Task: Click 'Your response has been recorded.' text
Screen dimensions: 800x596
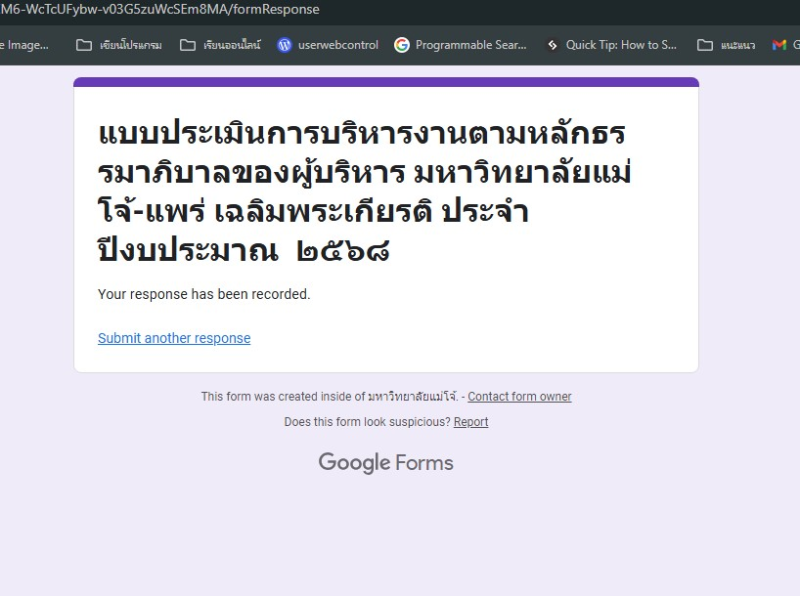Action: tap(204, 294)
